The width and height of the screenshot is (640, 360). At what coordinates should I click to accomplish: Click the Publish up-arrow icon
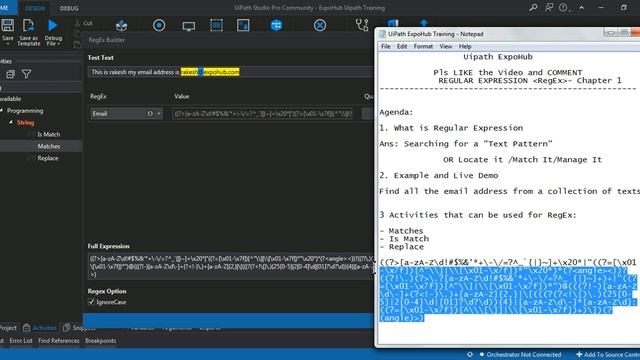[424, 23]
